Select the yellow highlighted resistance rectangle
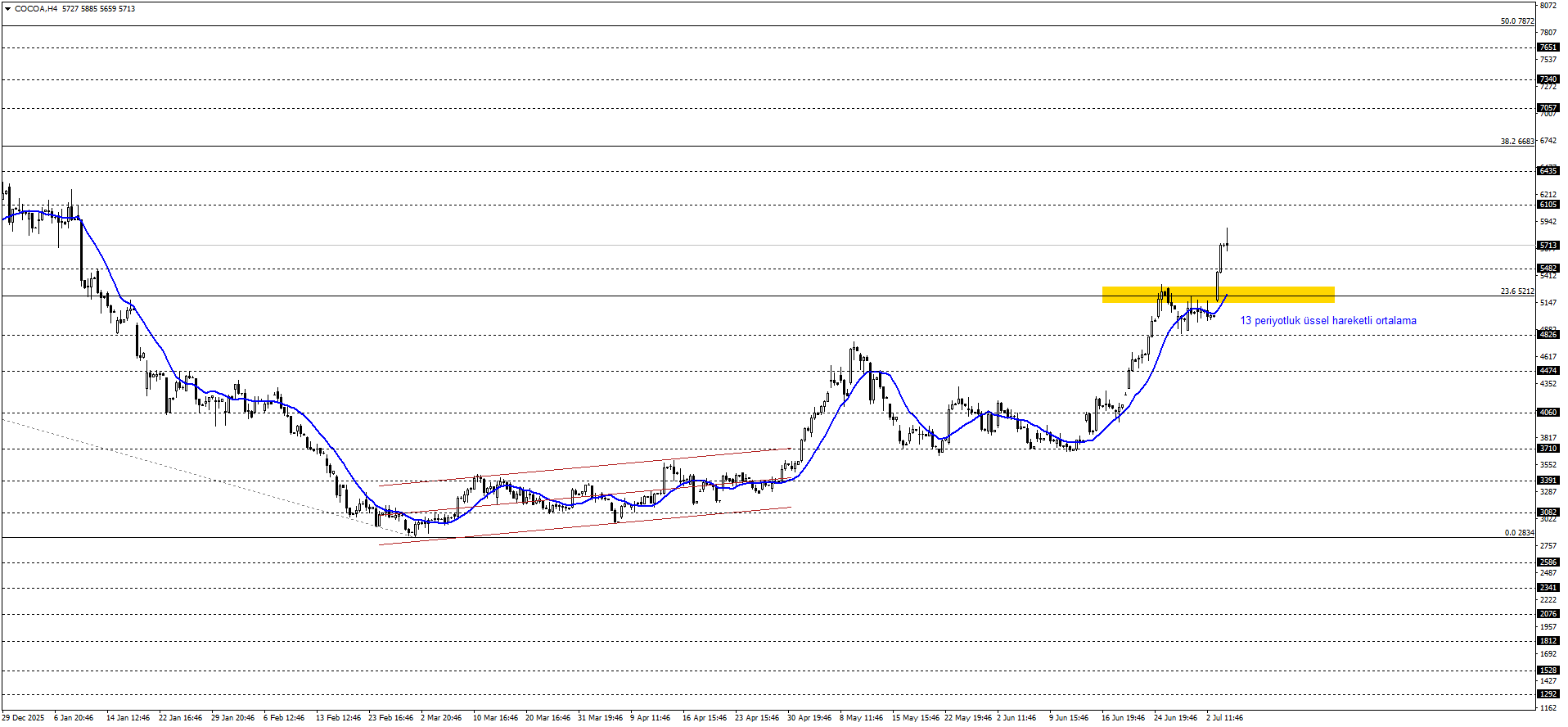The image size is (1568, 727). tap(1219, 295)
